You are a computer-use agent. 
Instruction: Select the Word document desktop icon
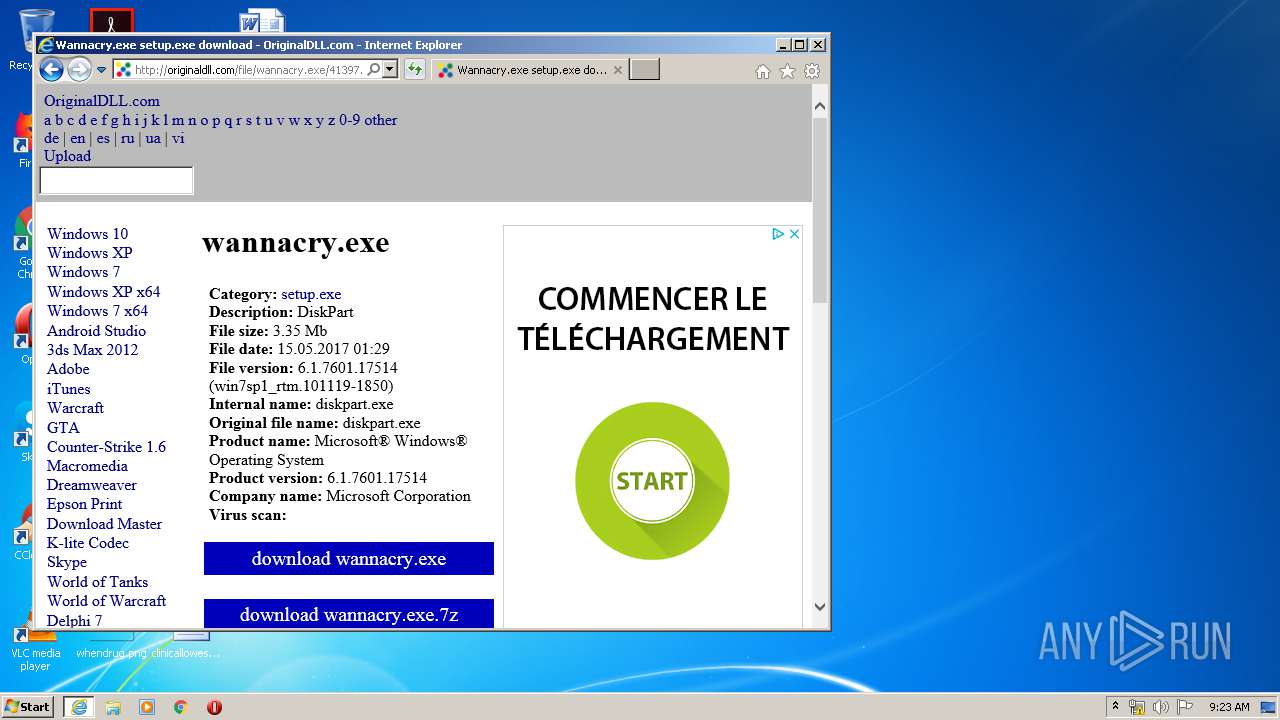(262, 21)
